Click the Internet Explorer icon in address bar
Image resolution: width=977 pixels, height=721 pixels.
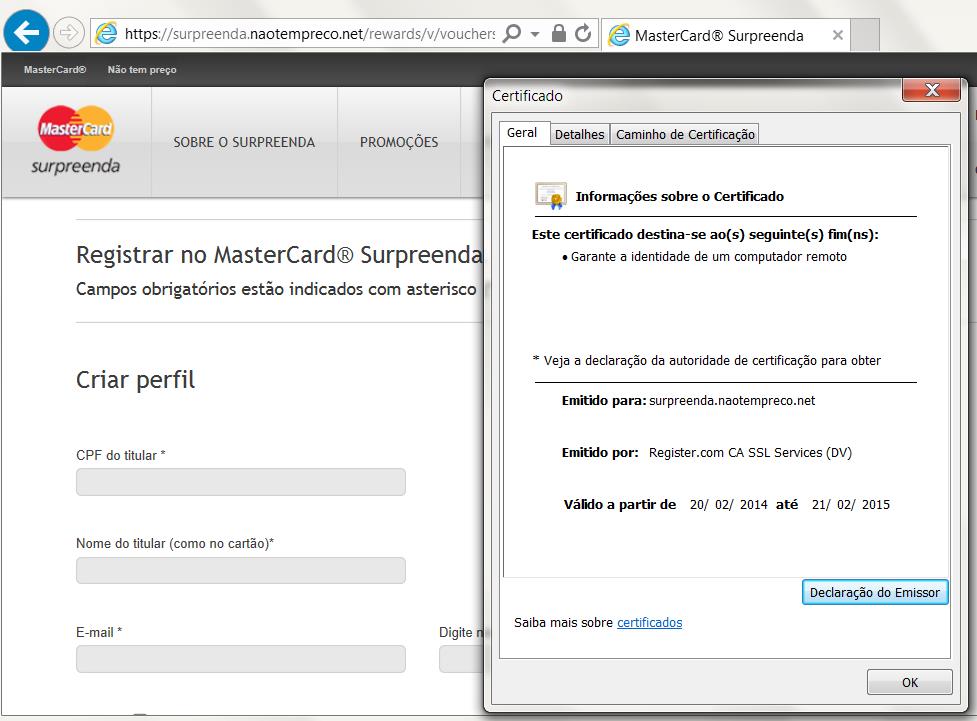point(107,33)
